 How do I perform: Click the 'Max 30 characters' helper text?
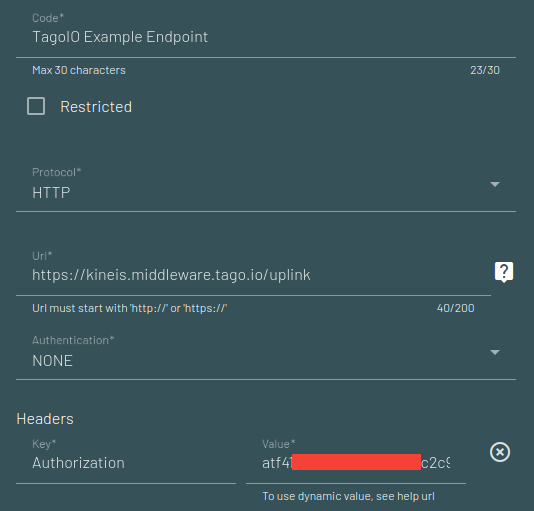[79, 70]
